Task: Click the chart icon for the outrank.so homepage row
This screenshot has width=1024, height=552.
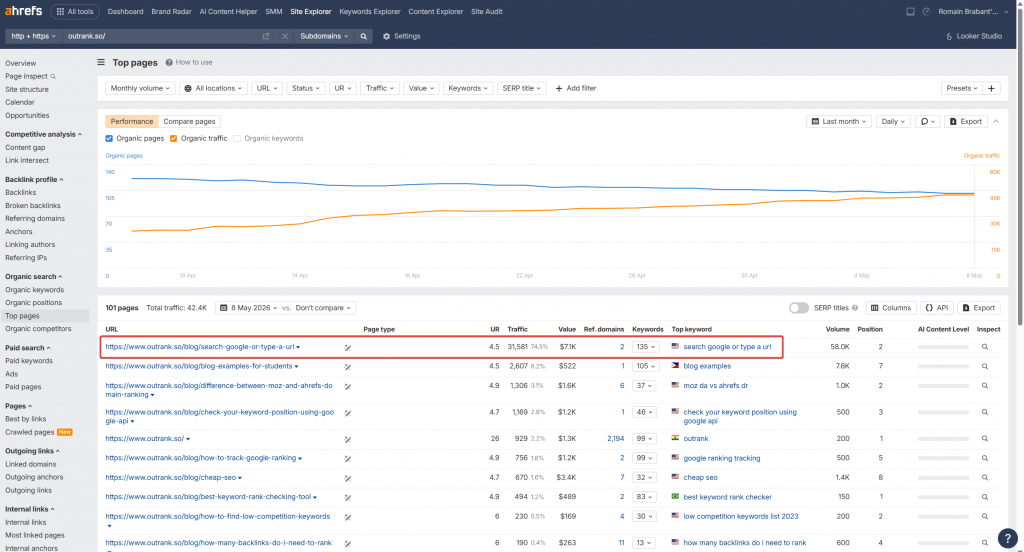Action: [347, 439]
